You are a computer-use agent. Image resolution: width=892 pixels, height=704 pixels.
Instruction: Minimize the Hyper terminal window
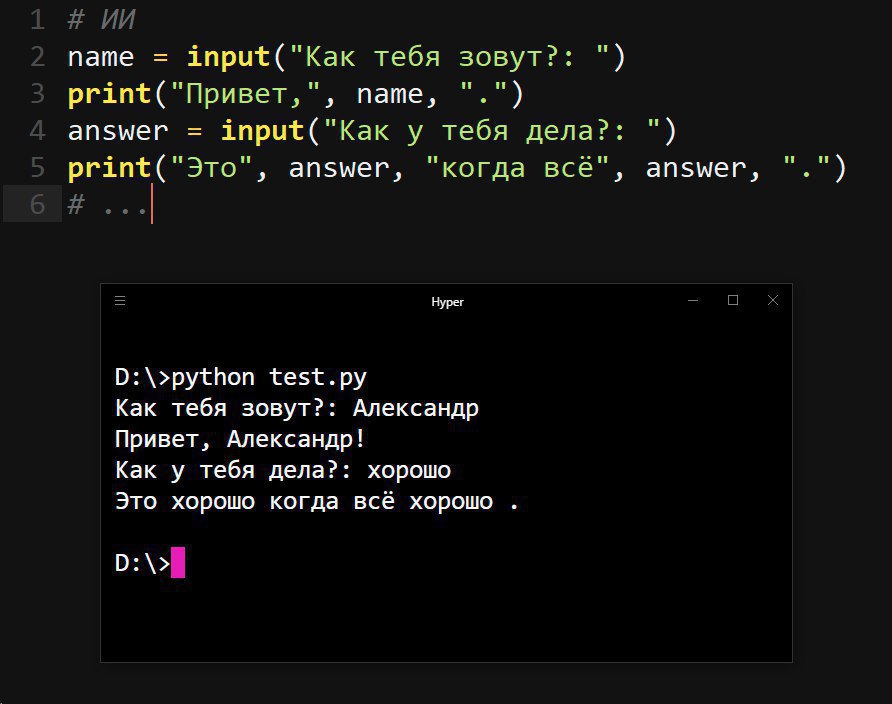click(693, 300)
